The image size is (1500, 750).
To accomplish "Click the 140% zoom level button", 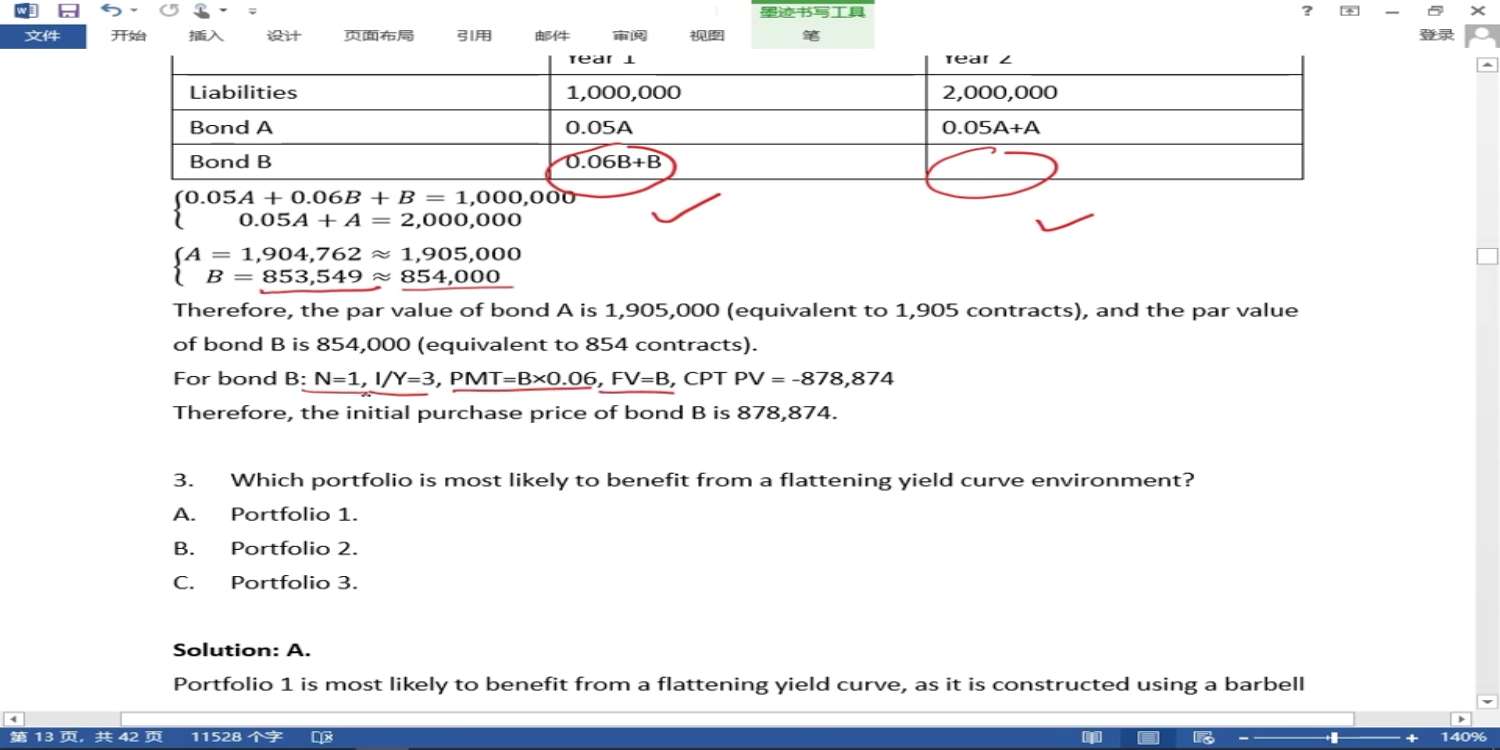I will 1464,737.
